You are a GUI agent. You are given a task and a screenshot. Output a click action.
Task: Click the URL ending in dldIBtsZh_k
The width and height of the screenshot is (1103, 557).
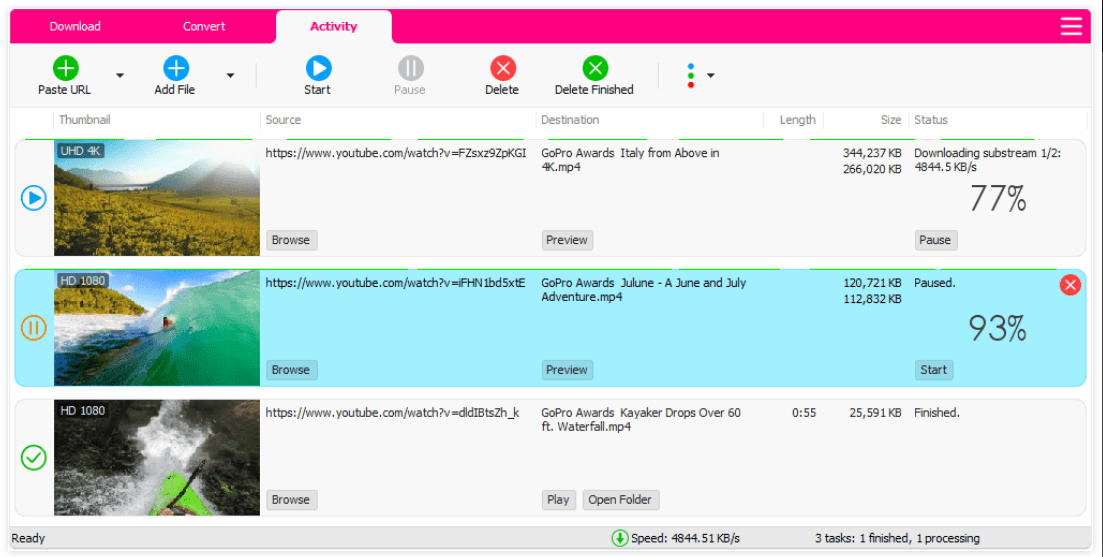[x=393, y=413]
